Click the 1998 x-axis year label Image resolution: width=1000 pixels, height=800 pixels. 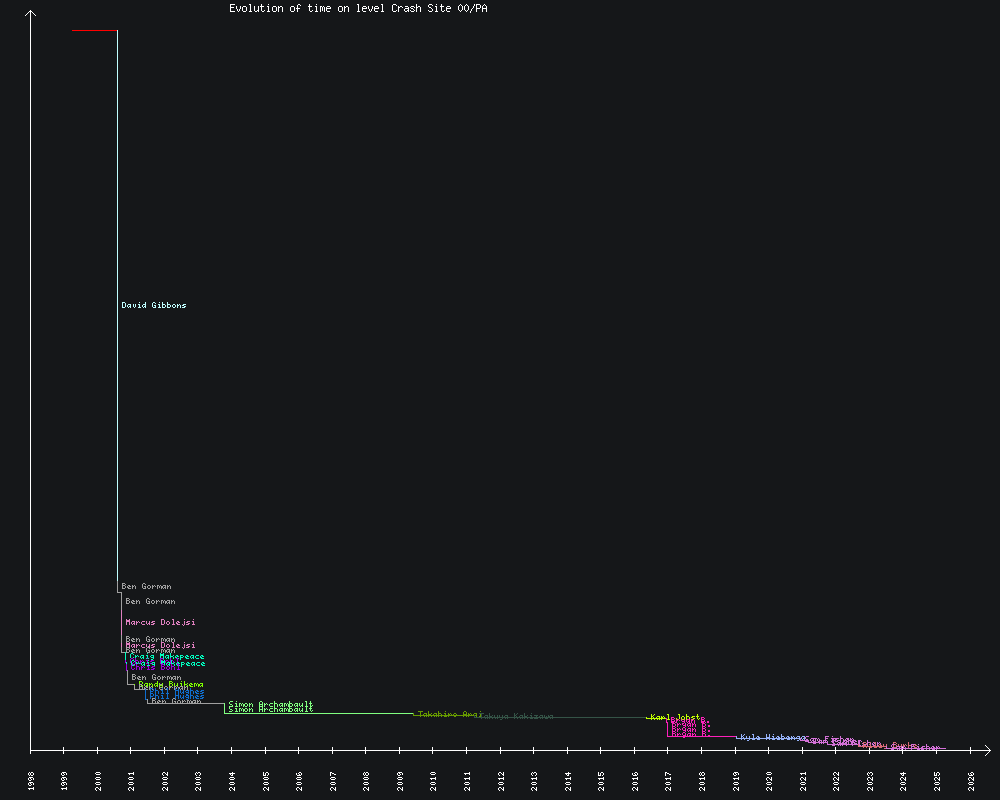point(31,780)
